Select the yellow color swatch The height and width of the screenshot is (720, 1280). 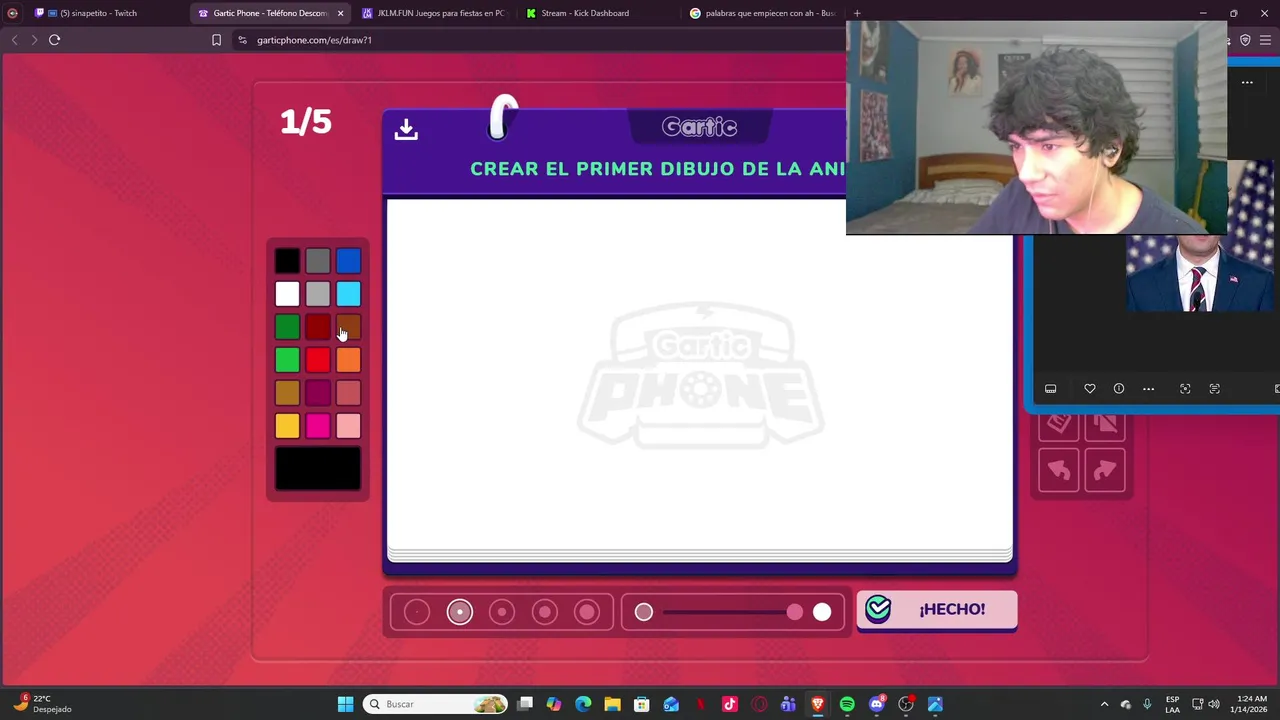click(287, 426)
